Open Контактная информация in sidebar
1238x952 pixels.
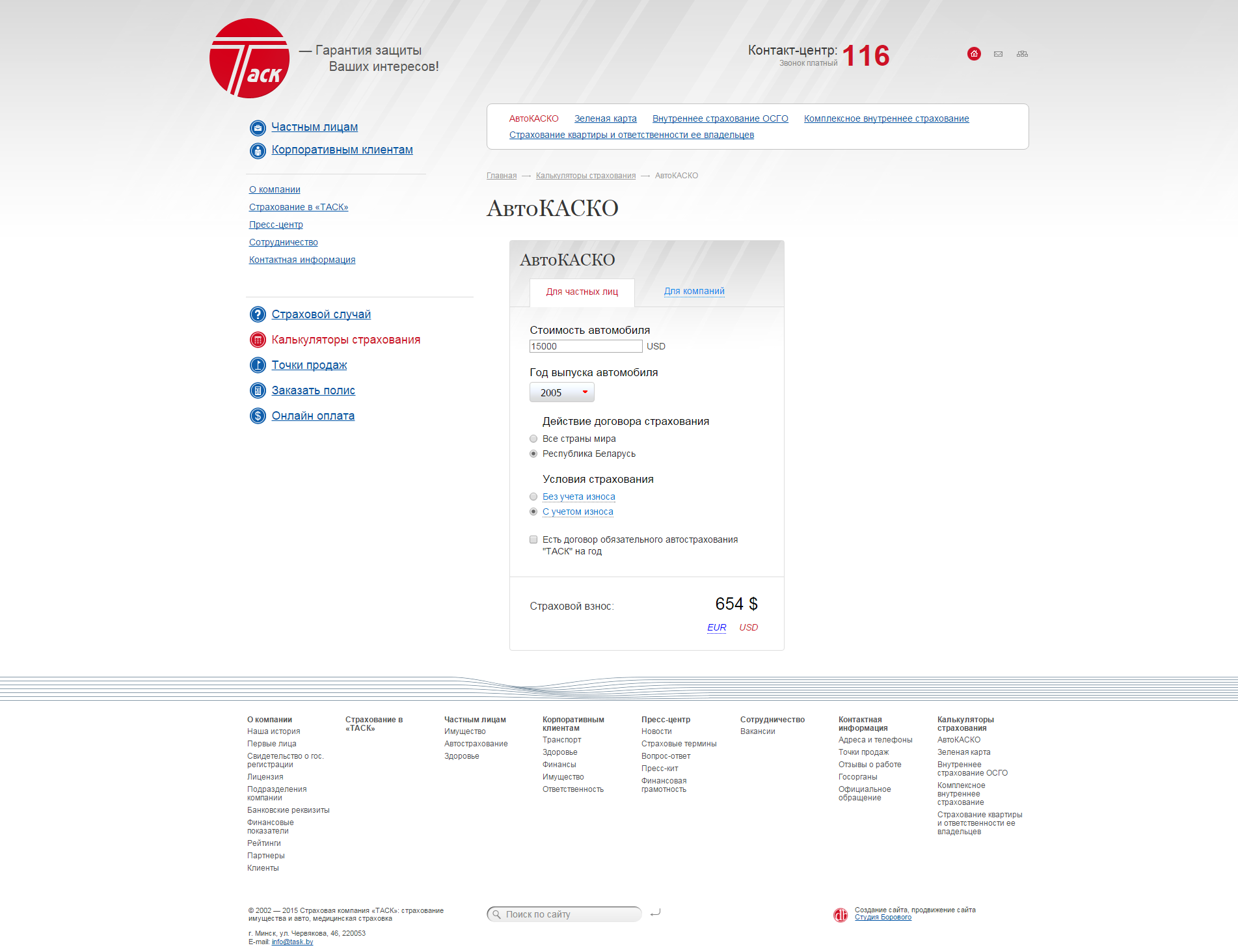tap(302, 260)
